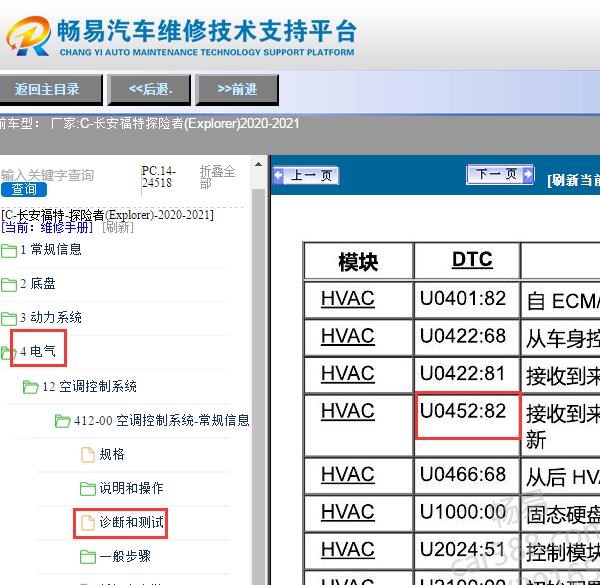Click the folder icon beside 说明和操作
This screenshot has height=585, width=600.
(x=88, y=489)
